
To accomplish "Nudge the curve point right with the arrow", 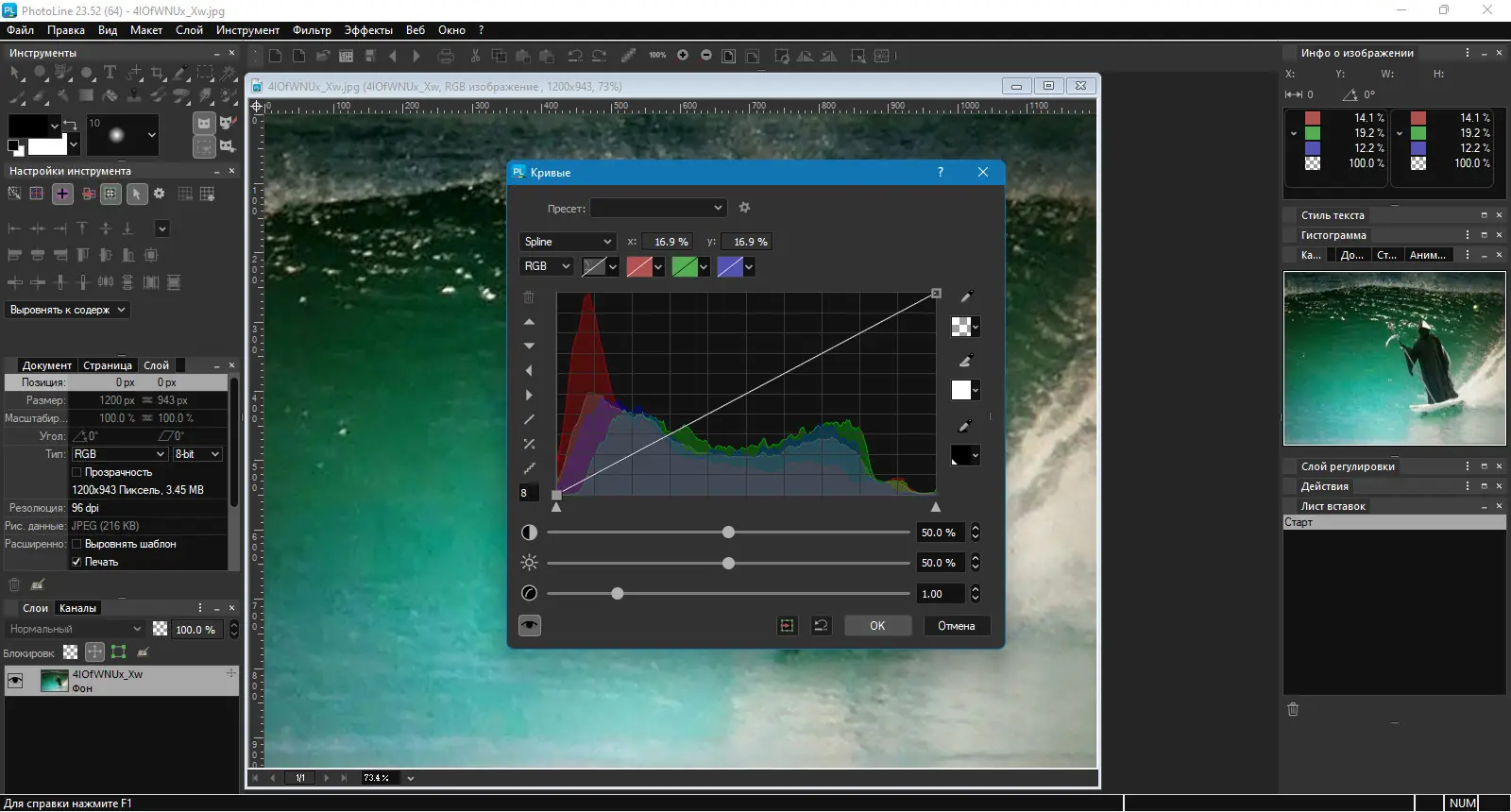I will 529,396.
